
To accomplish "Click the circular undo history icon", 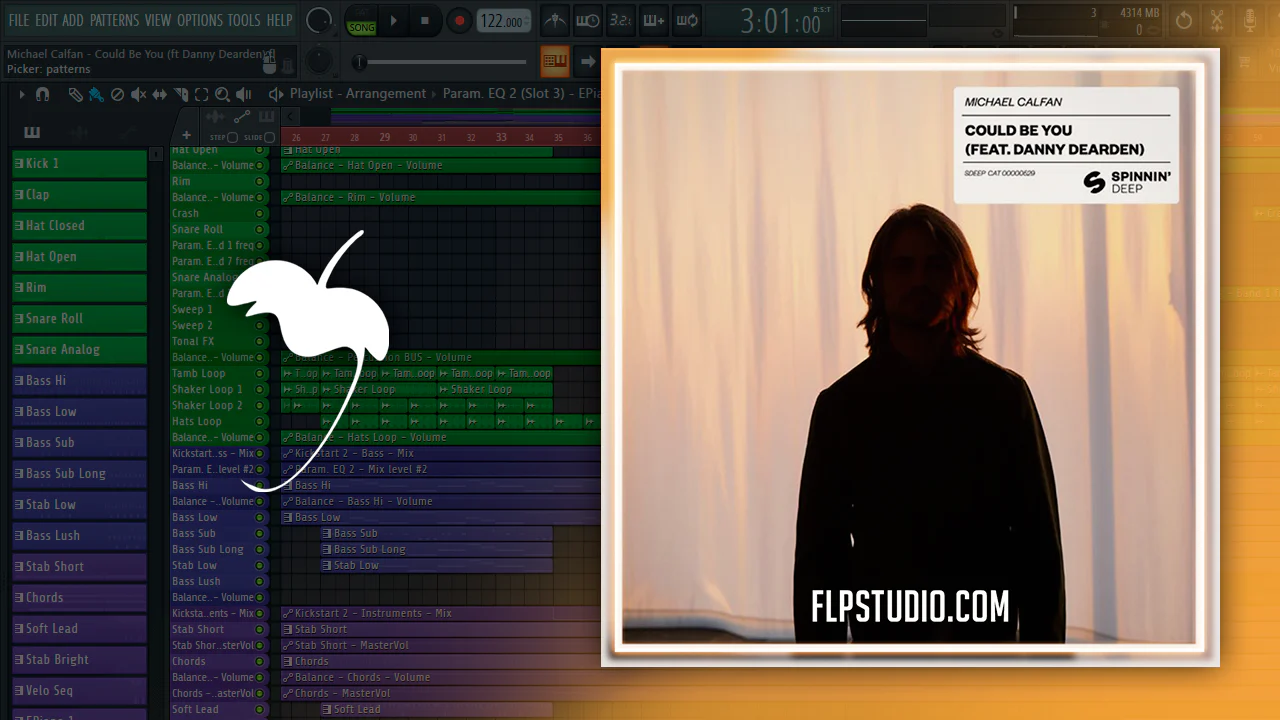I will click(x=1184, y=21).
